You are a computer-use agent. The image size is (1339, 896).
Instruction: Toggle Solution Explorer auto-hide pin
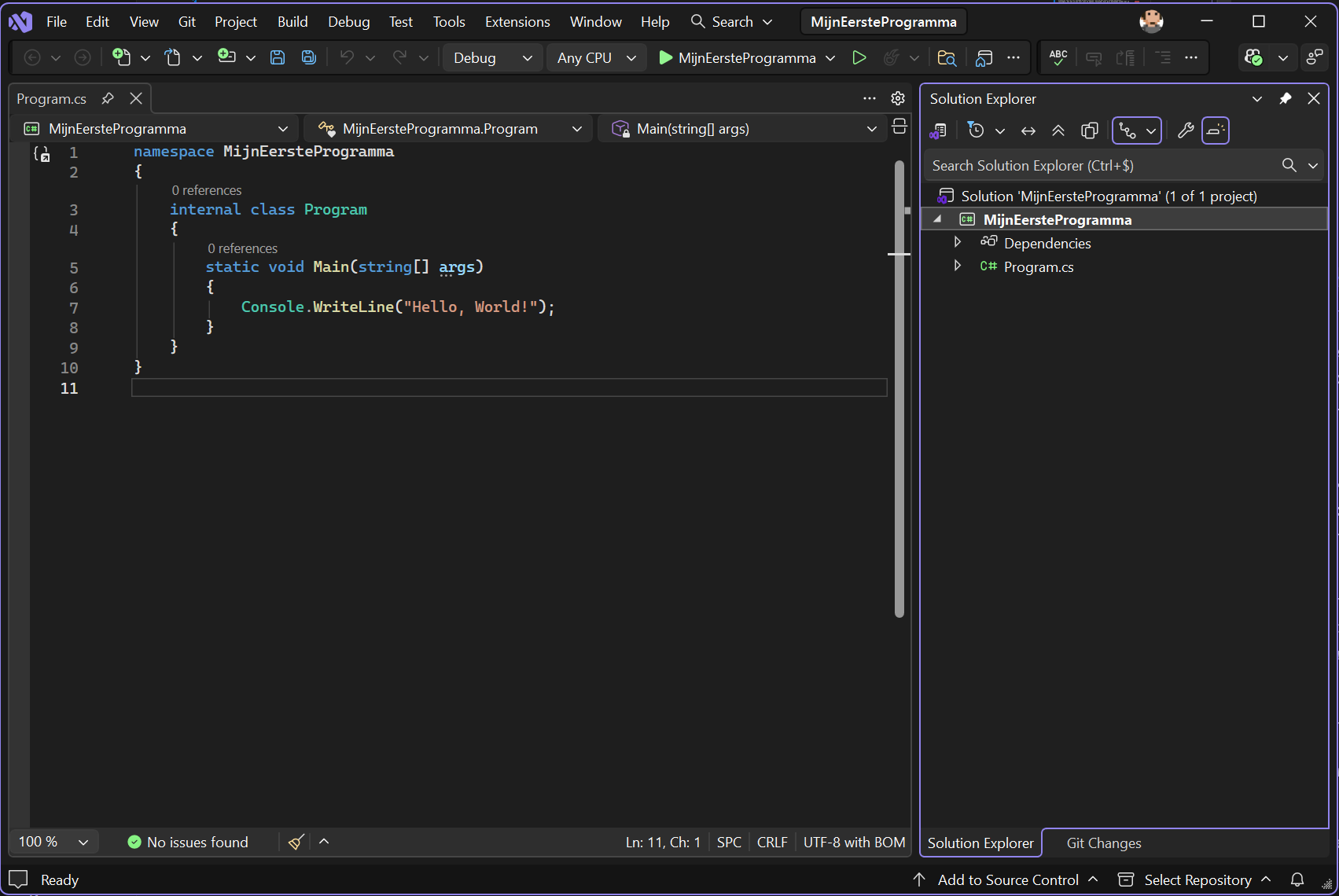(1286, 98)
